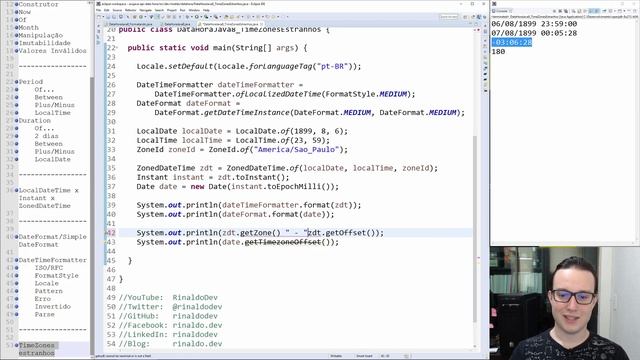Open the Source menu
Screen dimensions: 640x360
(118, 10)
